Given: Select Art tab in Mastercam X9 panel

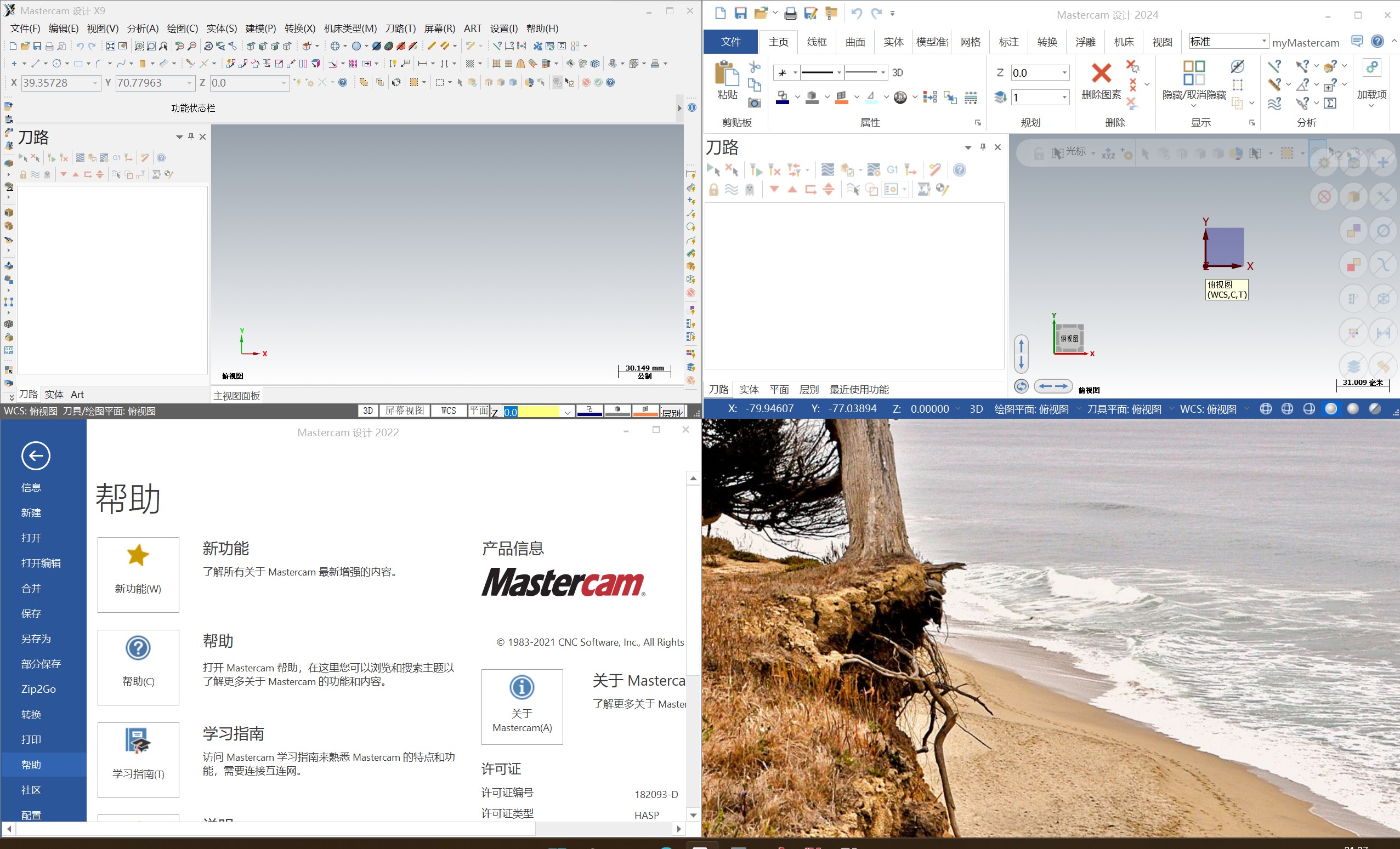Looking at the screenshot, I should (x=77, y=394).
